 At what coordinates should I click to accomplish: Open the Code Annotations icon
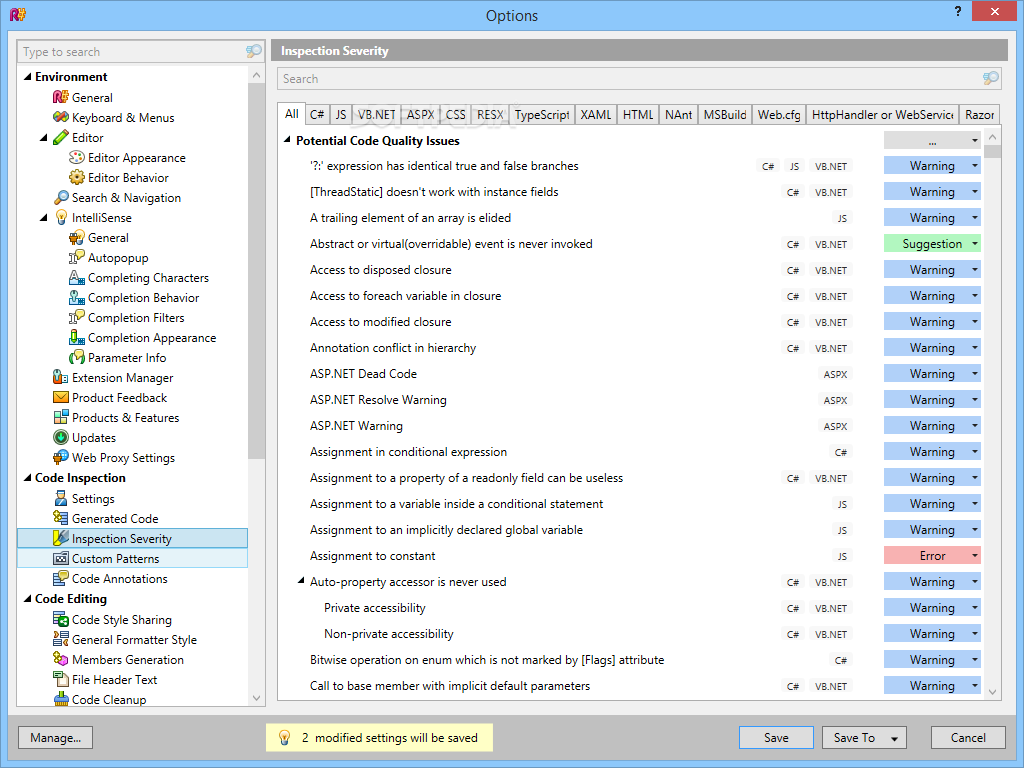tap(60, 579)
